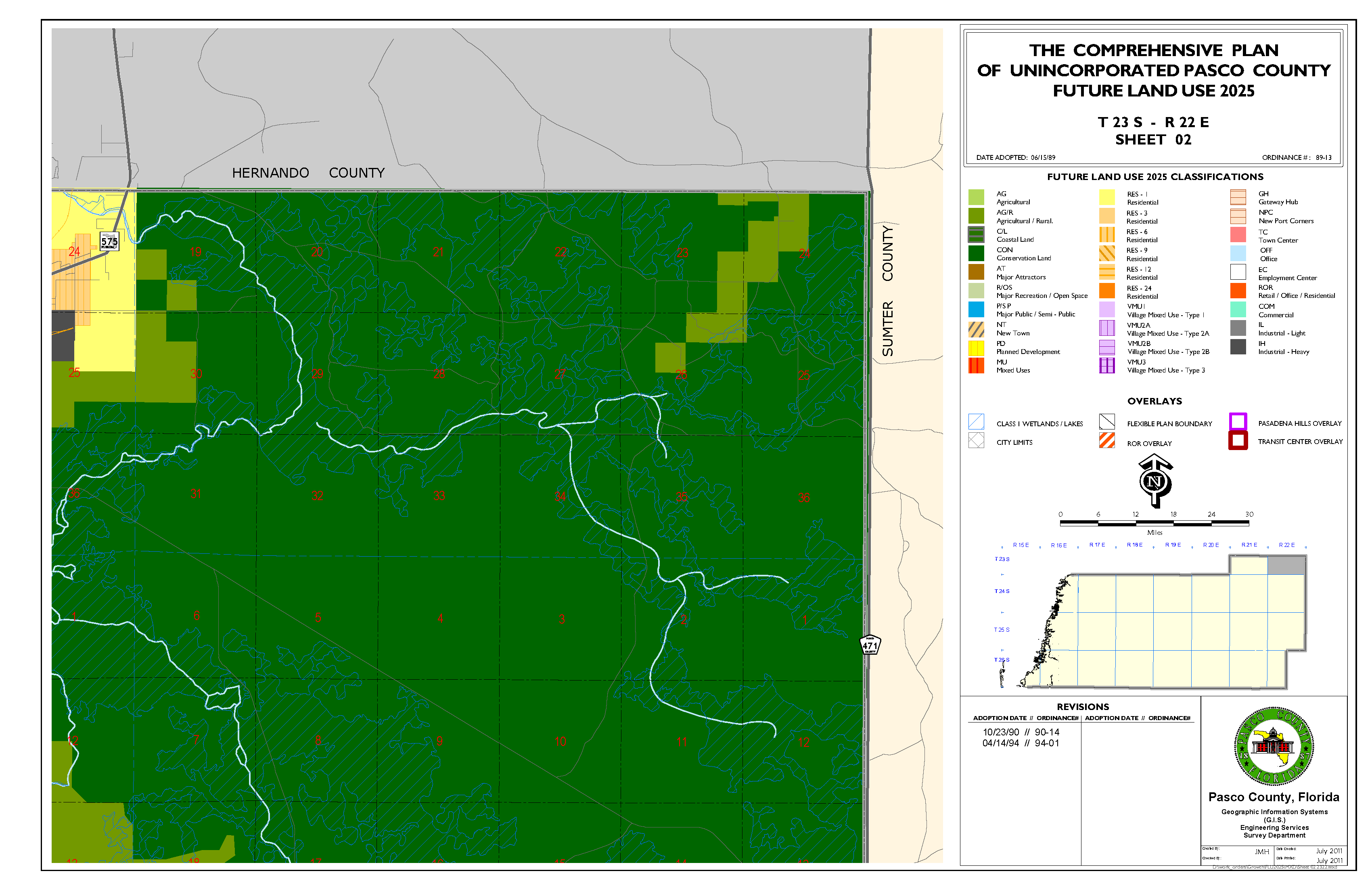Click the CON Conservation Land color swatch

(976, 253)
